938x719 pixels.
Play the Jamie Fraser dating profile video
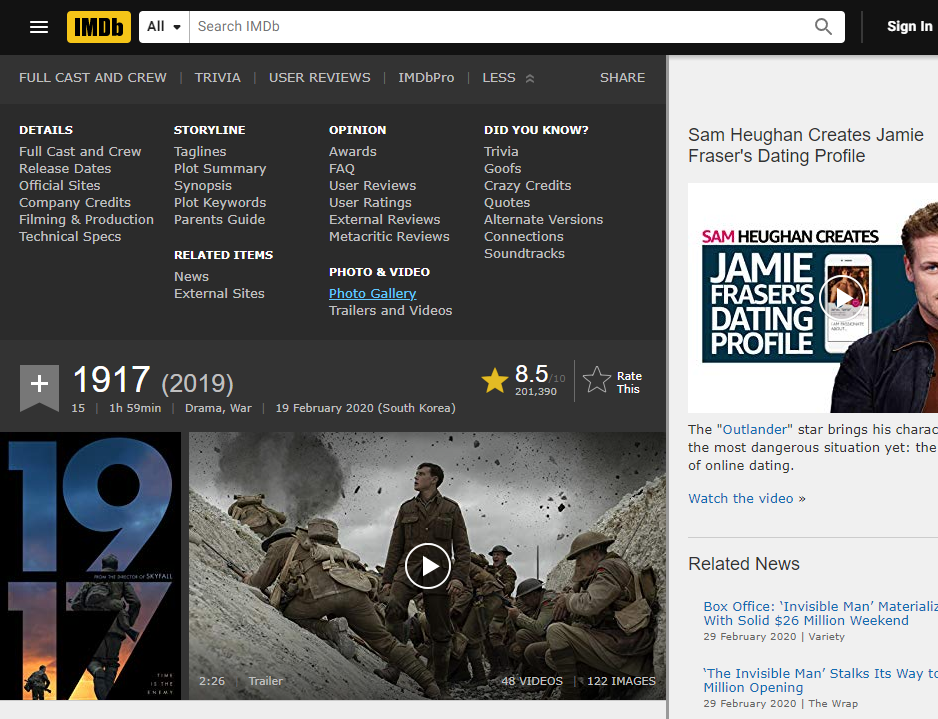(x=842, y=297)
